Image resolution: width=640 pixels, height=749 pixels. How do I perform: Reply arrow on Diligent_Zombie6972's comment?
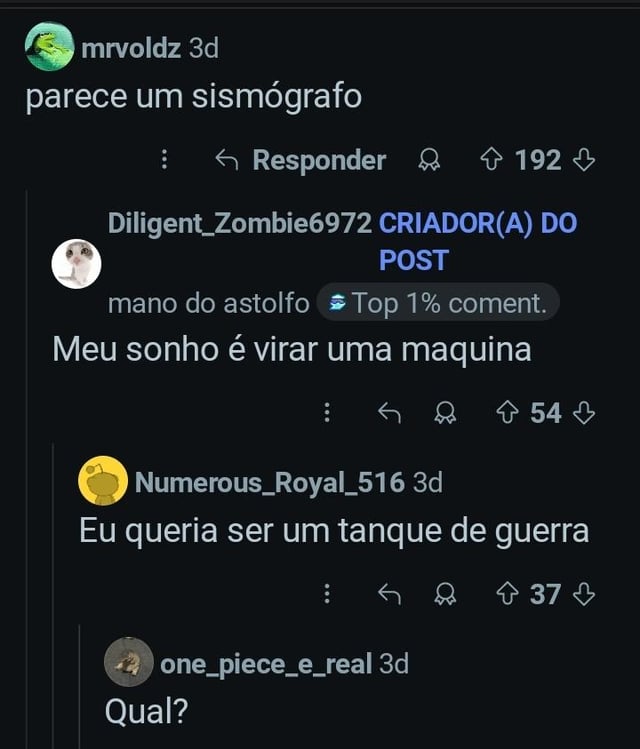tap(389, 412)
